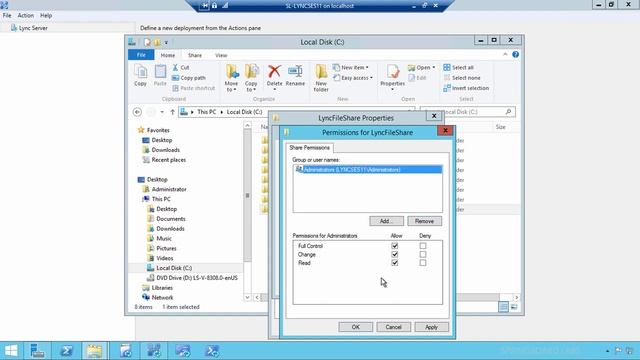
Task: Select the Share Permissions tab
Action: coord(309,148)
